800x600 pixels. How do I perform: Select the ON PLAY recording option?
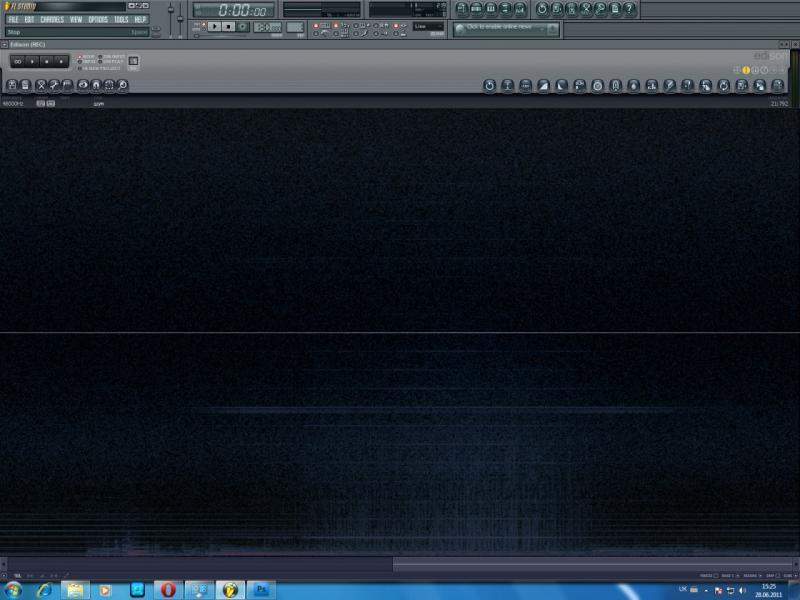pos(110,62)
